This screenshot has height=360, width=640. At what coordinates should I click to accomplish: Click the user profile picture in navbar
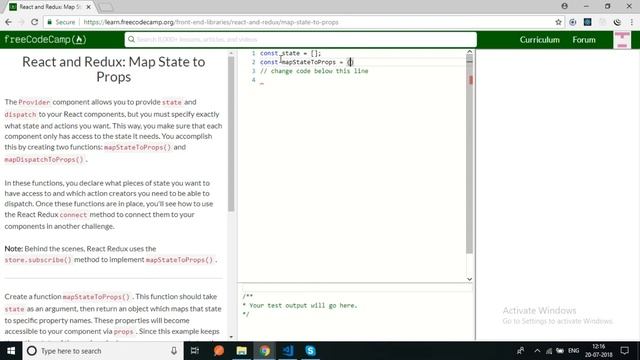tap(622, 40)
